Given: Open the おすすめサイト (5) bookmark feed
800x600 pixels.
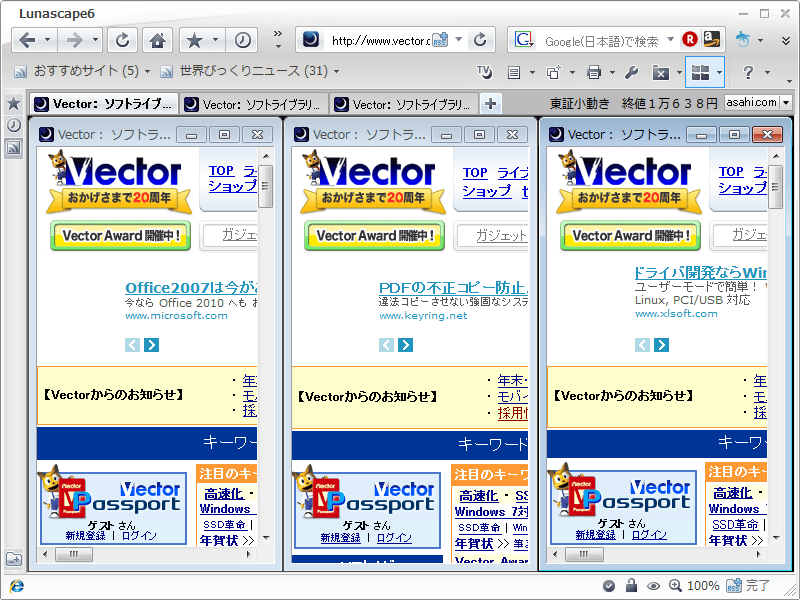Looking at the screenshot, I should tap(78, 71).
